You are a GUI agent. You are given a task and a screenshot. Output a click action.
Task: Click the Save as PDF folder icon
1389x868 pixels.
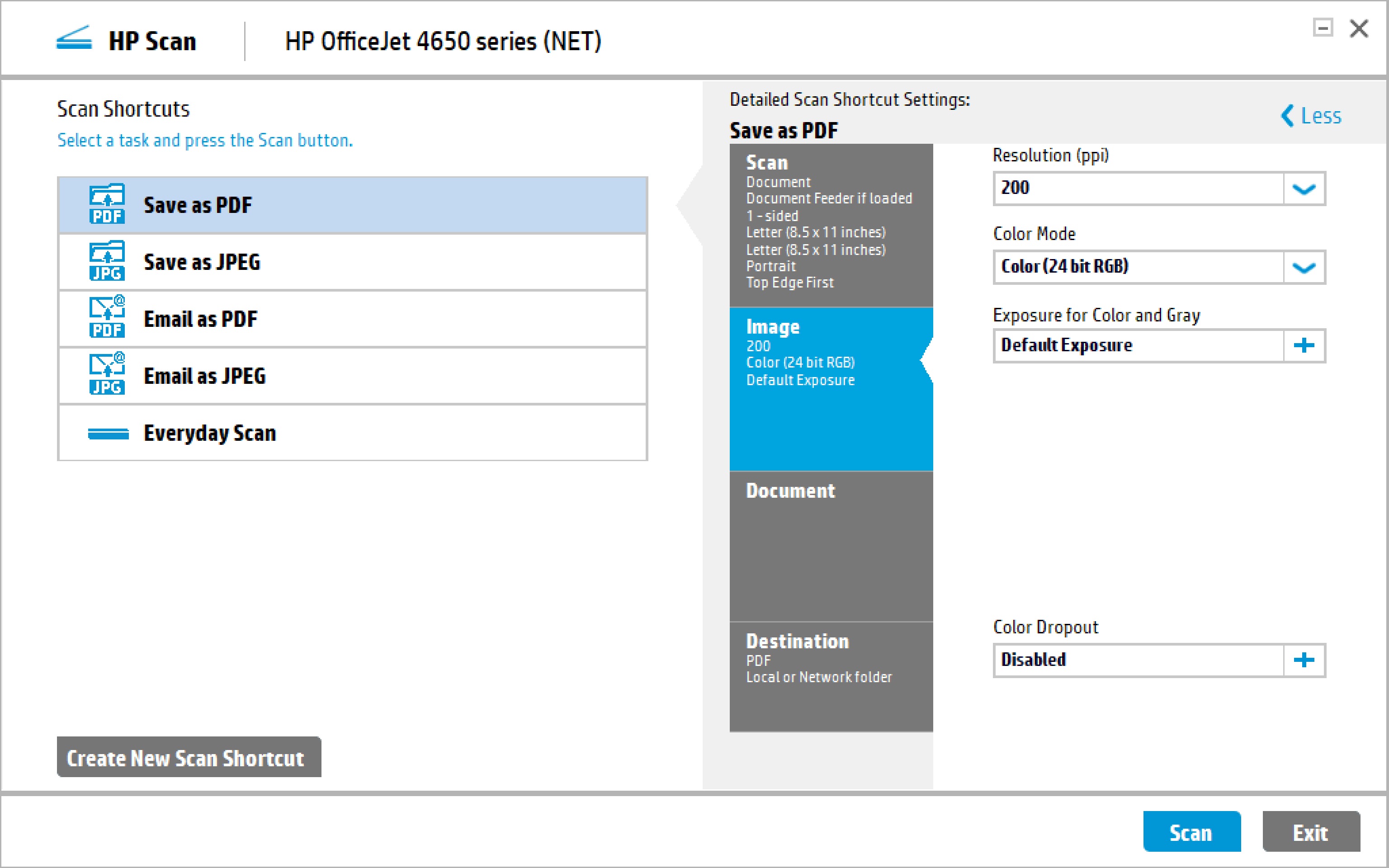[x=107, y=204]
